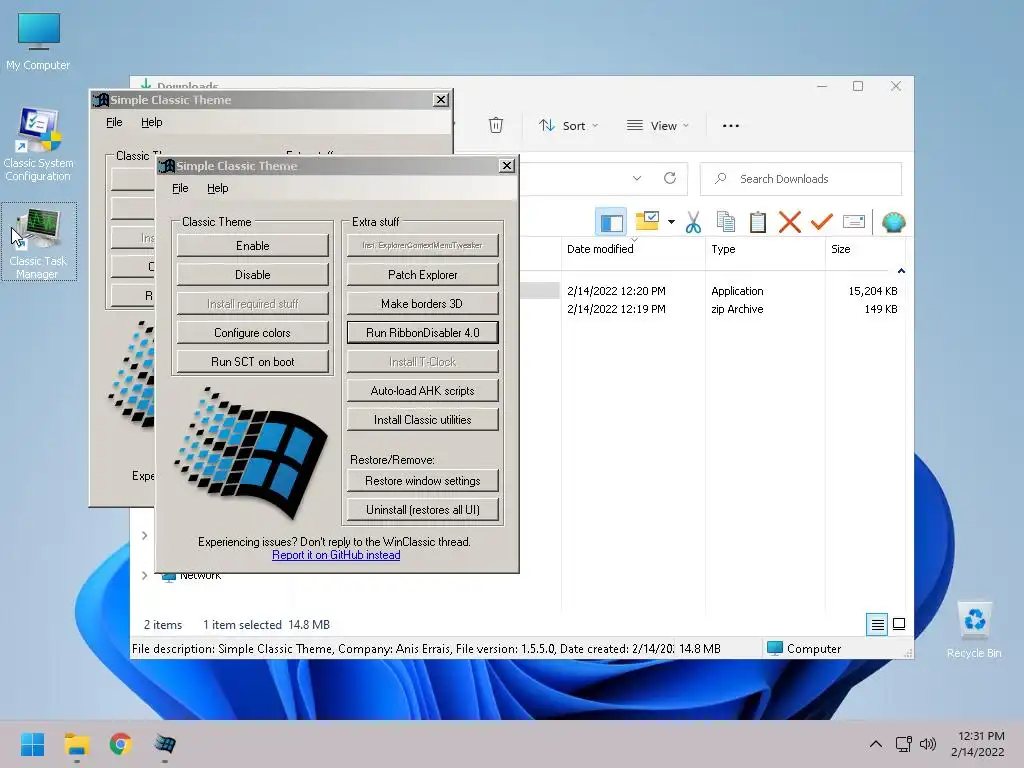The height and width of the screenshot is (768, 1024).
Task: Click Patch Explorer button
Action: (x=423, y=274)
